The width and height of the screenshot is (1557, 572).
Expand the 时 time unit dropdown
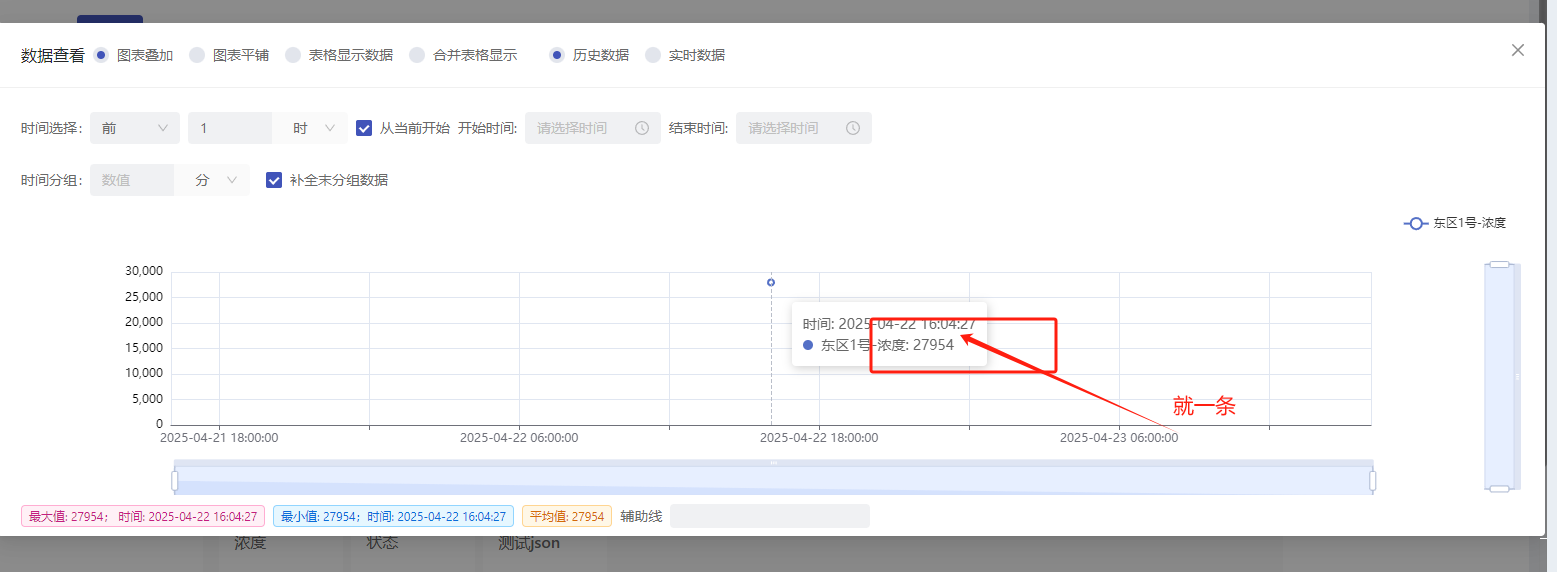click(312, 128)
